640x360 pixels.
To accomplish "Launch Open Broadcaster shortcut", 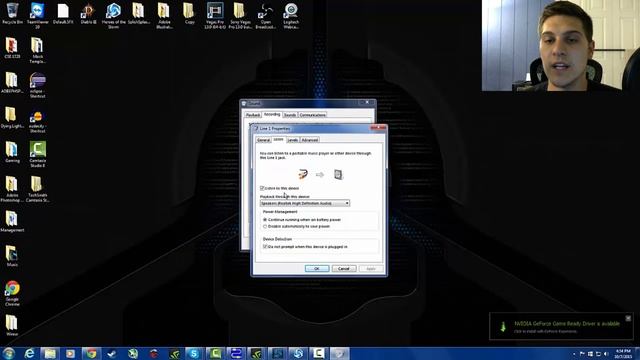I will 265,15.
